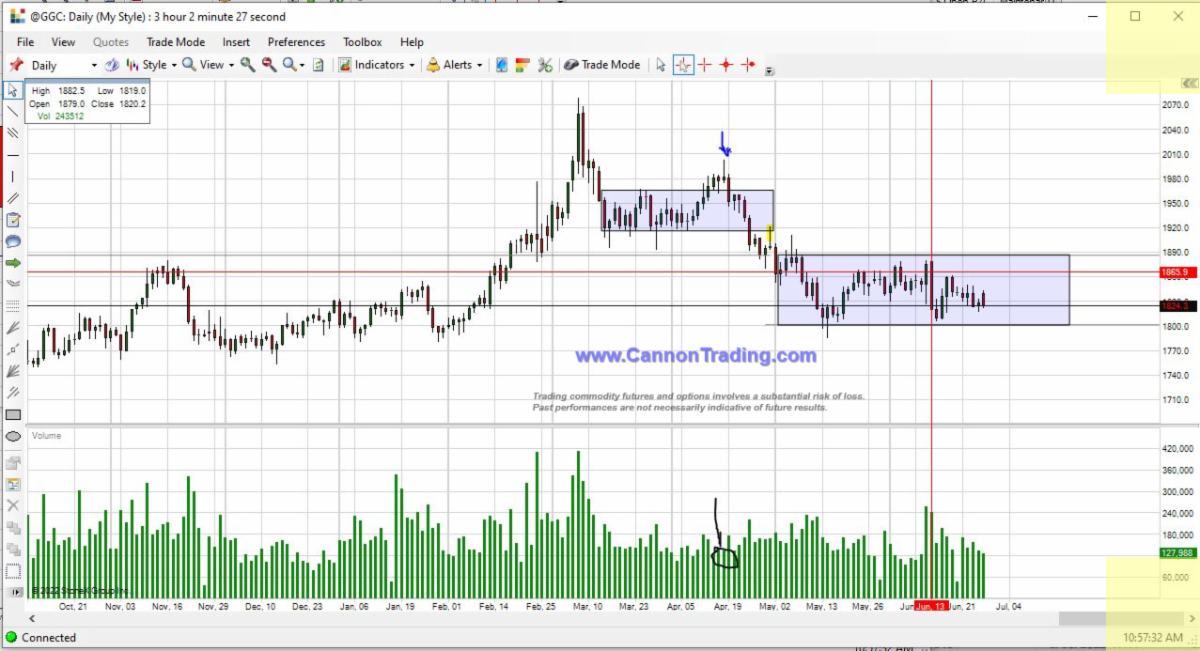Click the 2070.0 price axis label

click(1174, 104)
